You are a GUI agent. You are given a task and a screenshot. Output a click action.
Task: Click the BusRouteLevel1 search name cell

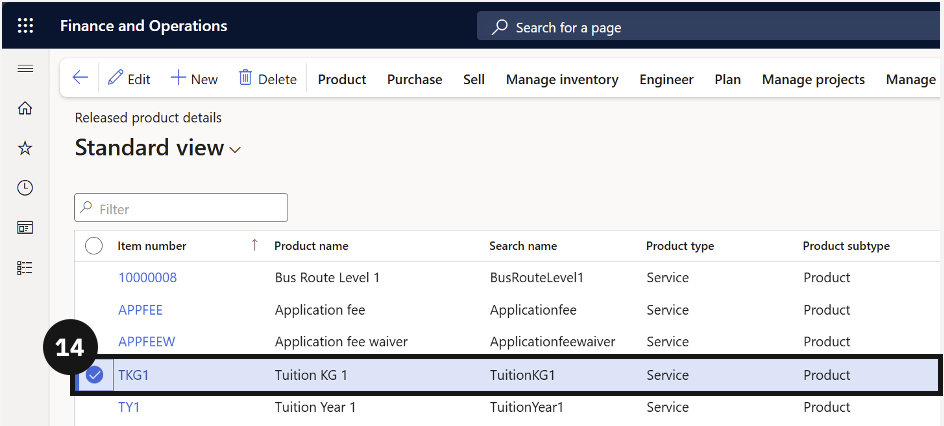pos(536,277)
